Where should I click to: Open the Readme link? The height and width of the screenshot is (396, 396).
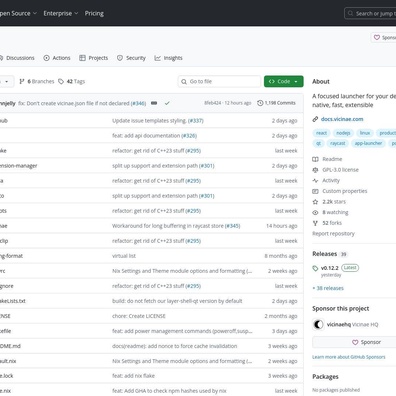[332, 159]
